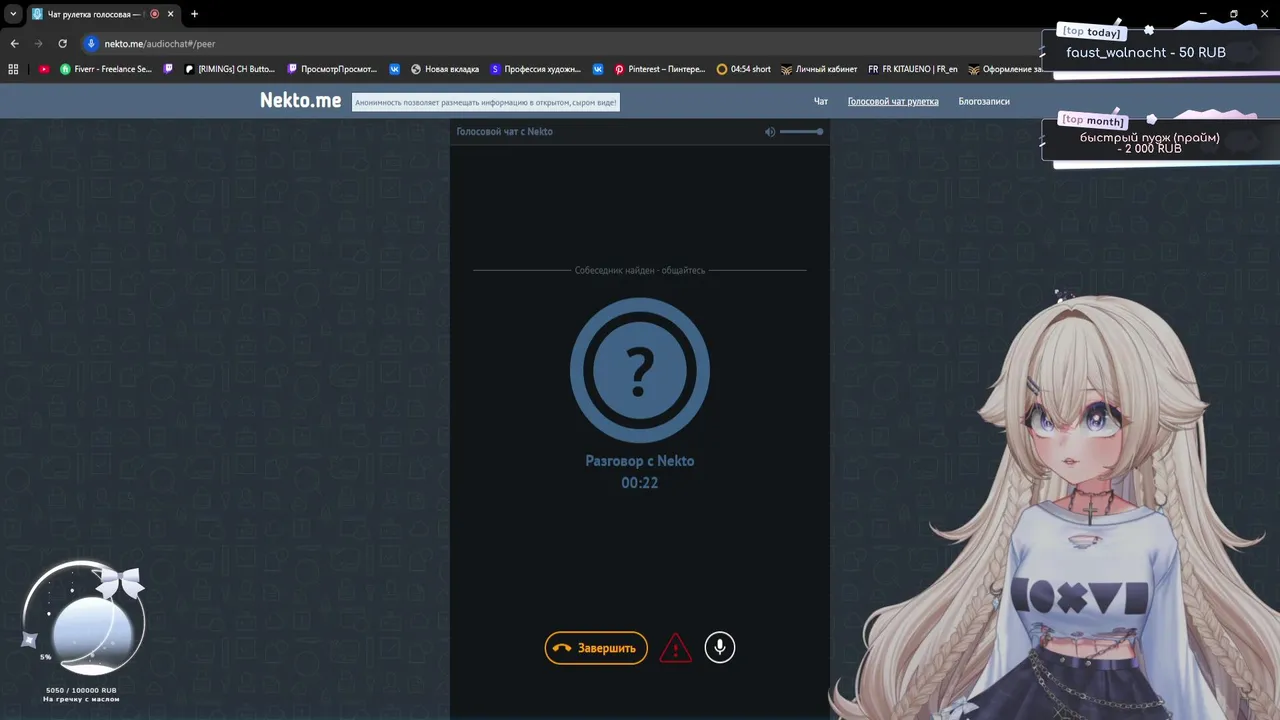Open the tab search dropdown arrow
The width and height of the screenshot is (1280, 720).
[x=13, y=14]
